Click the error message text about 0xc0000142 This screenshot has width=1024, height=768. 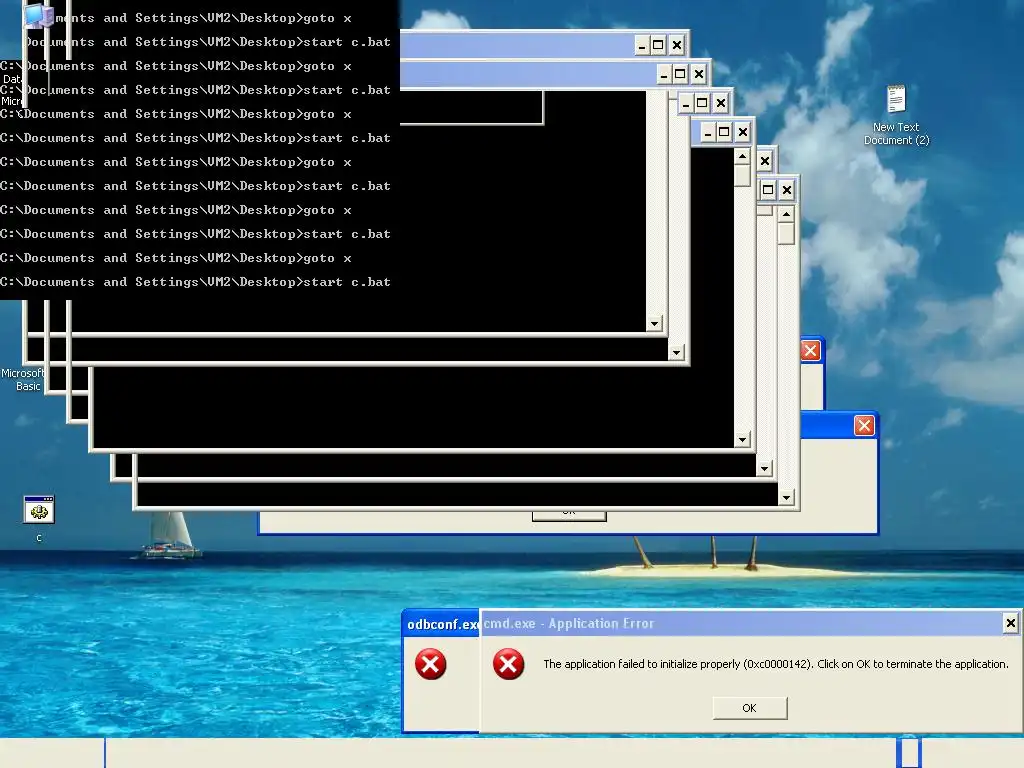pos(776,664)
